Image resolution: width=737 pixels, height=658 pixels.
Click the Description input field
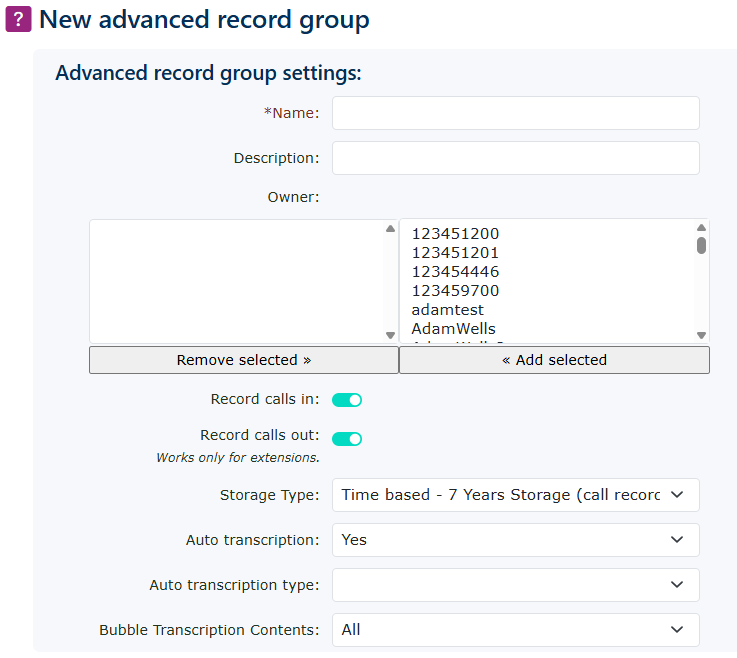tap(515, 158)
